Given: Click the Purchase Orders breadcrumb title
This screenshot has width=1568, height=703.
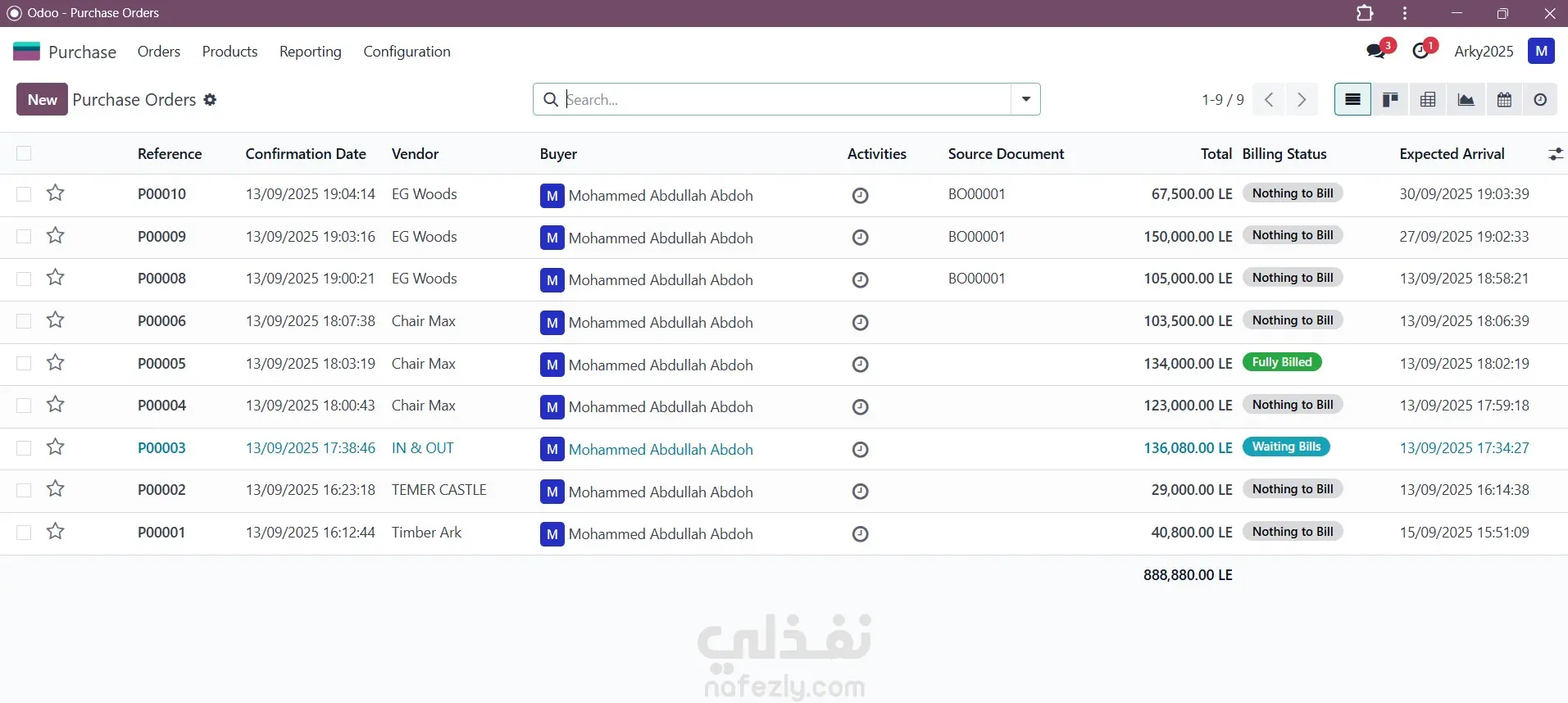Looking at the screenshot, I should pos(134,100).
